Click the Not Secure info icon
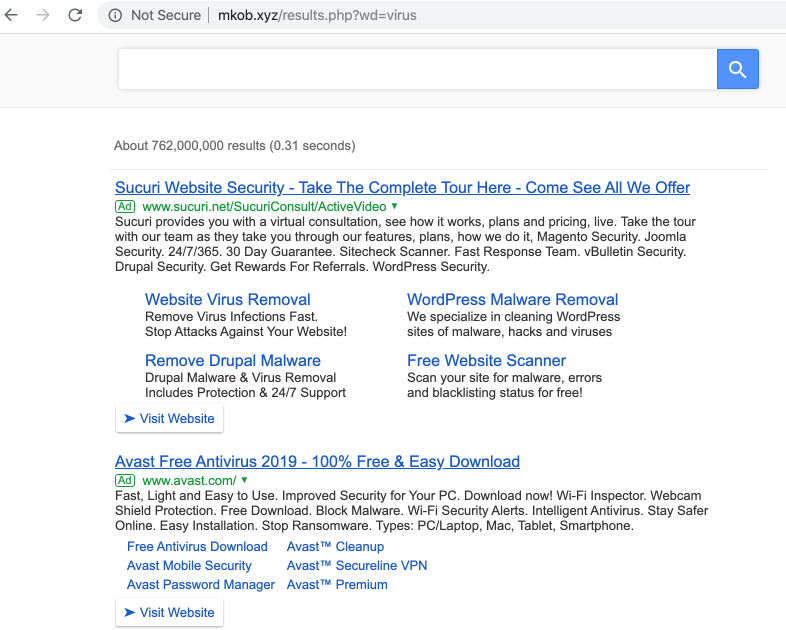The image size is (786, 630). pyautogui.click(x=114, y=16)
